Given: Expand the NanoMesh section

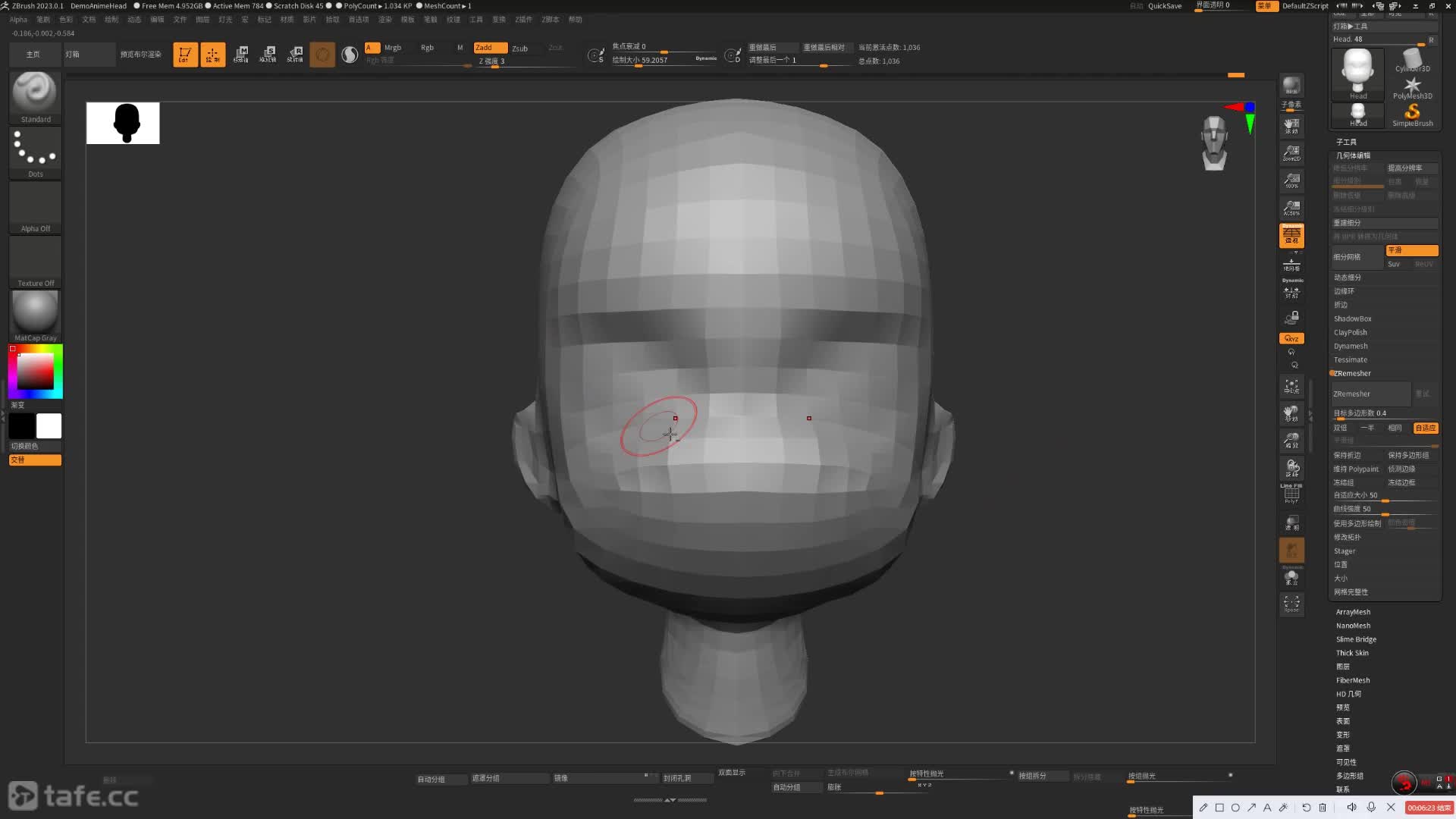Looking at the screenshot, I should [x=1353, y=626].
